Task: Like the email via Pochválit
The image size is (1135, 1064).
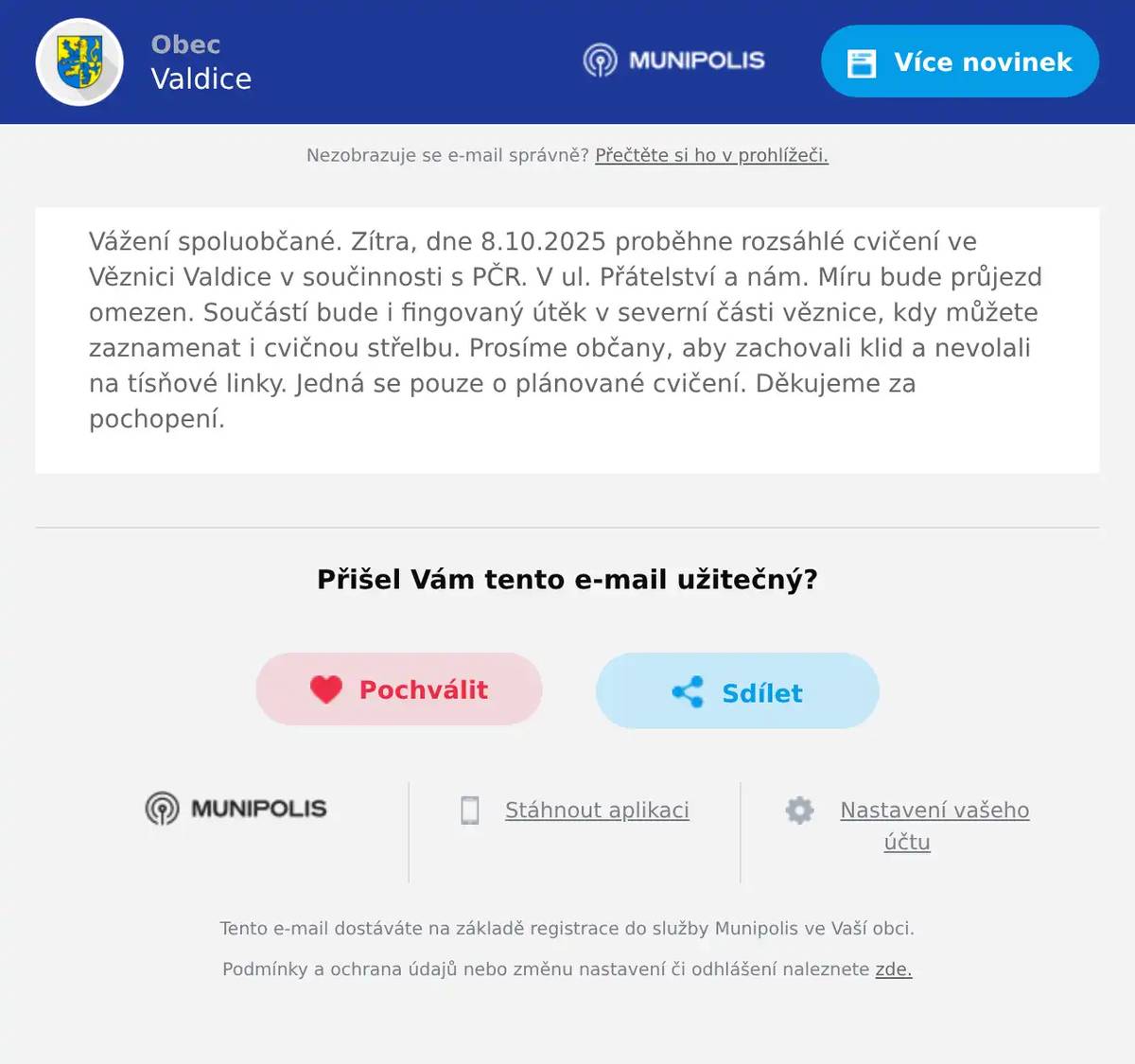Action: 398,689
